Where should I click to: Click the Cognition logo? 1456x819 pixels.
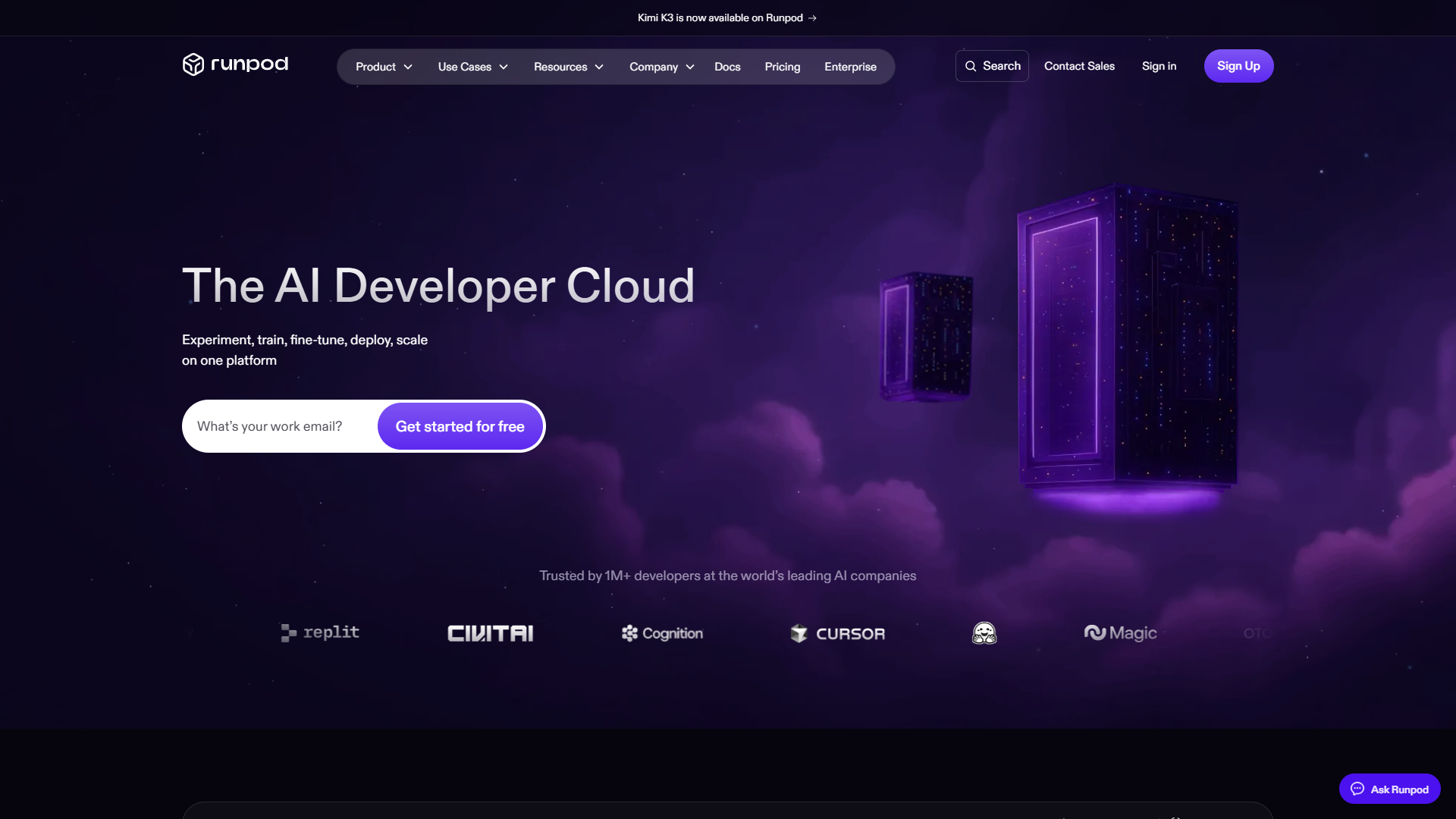tap(662, 633)
